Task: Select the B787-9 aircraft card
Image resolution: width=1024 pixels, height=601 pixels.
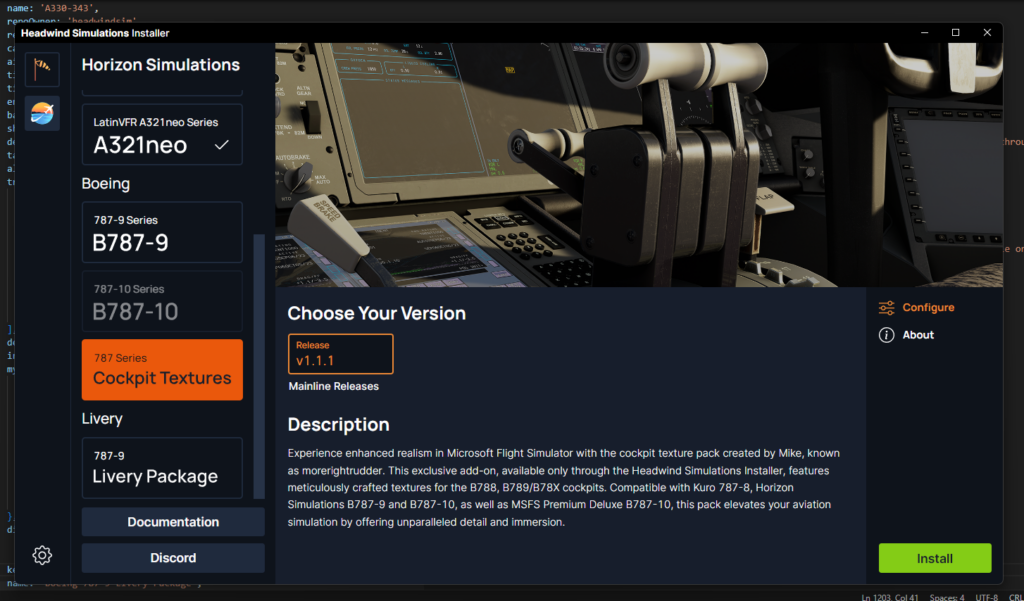Action: coord(162,233)
